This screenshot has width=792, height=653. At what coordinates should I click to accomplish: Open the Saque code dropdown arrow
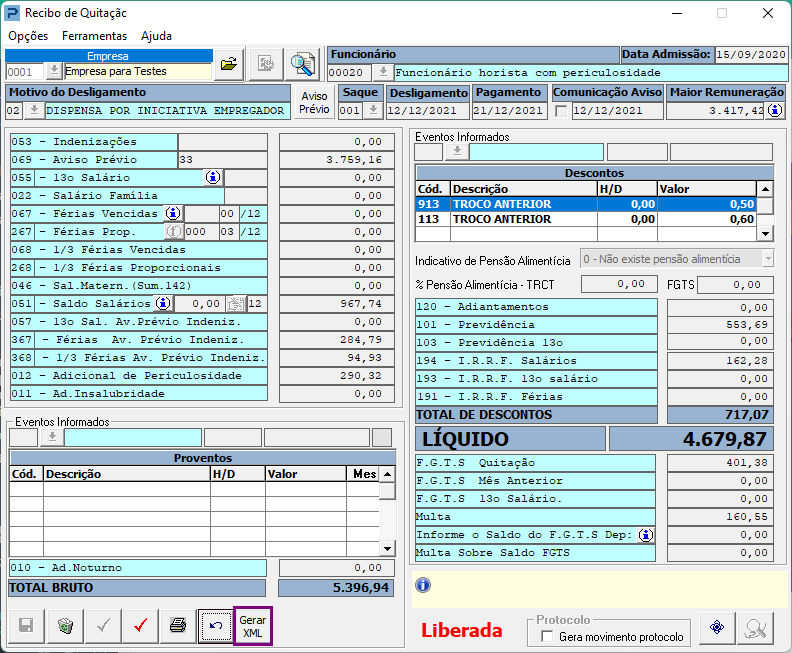373,110
